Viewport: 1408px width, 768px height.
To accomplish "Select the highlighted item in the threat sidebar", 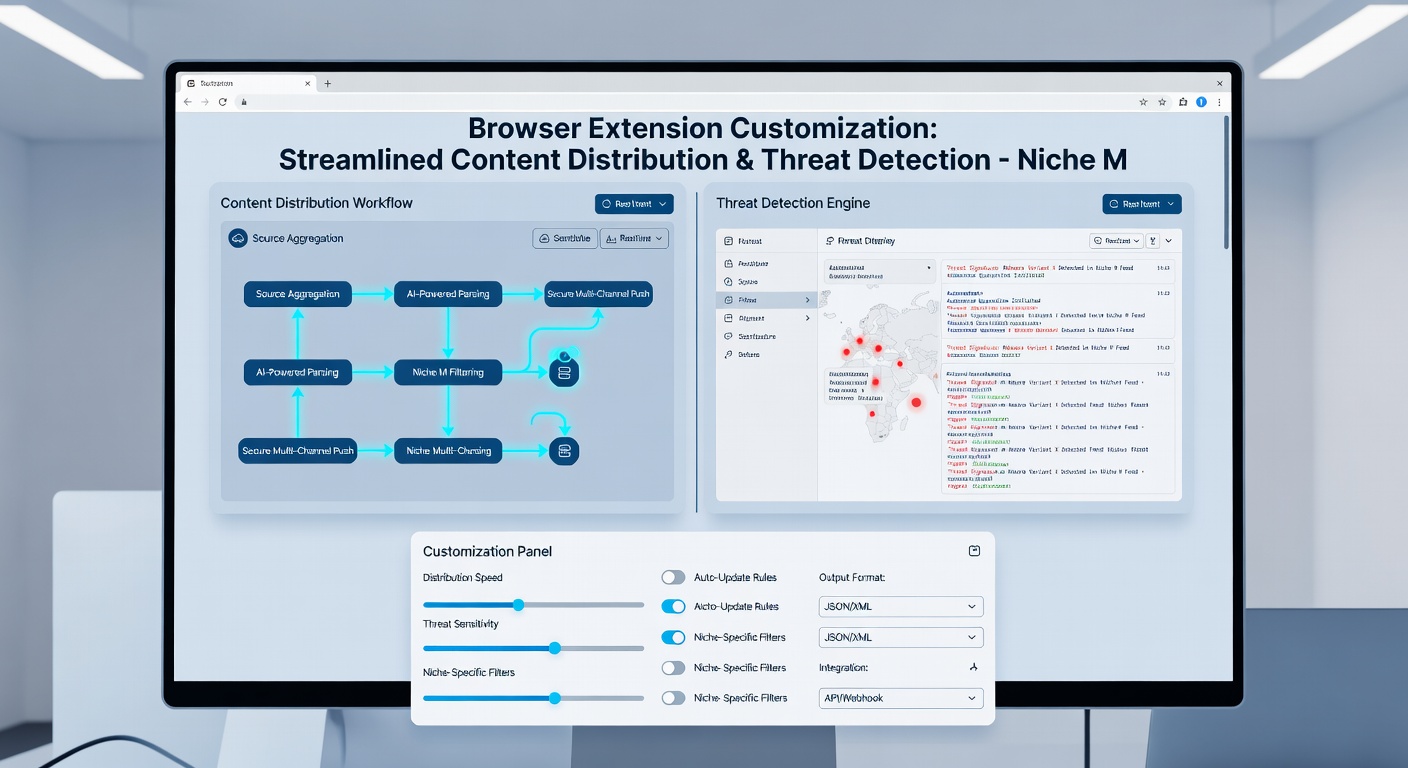I will pyautogui.click(x=767, y=300).
